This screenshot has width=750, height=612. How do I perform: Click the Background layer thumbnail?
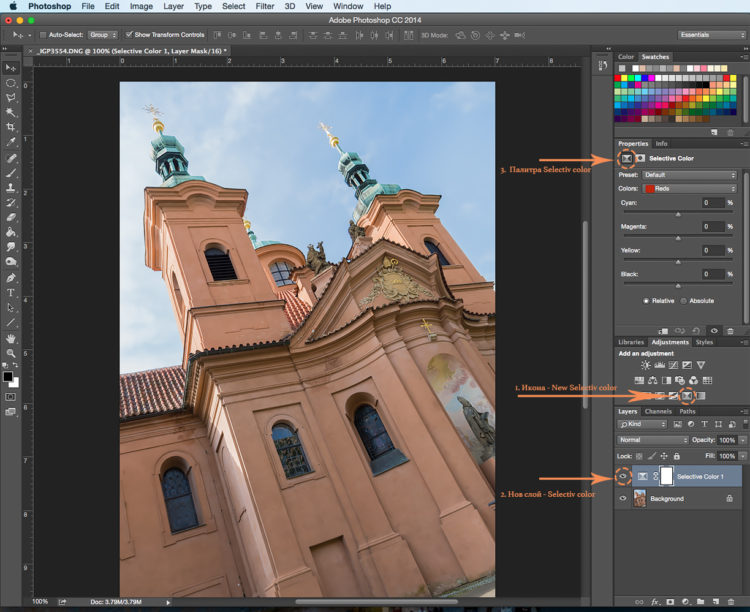coord(639,498)
